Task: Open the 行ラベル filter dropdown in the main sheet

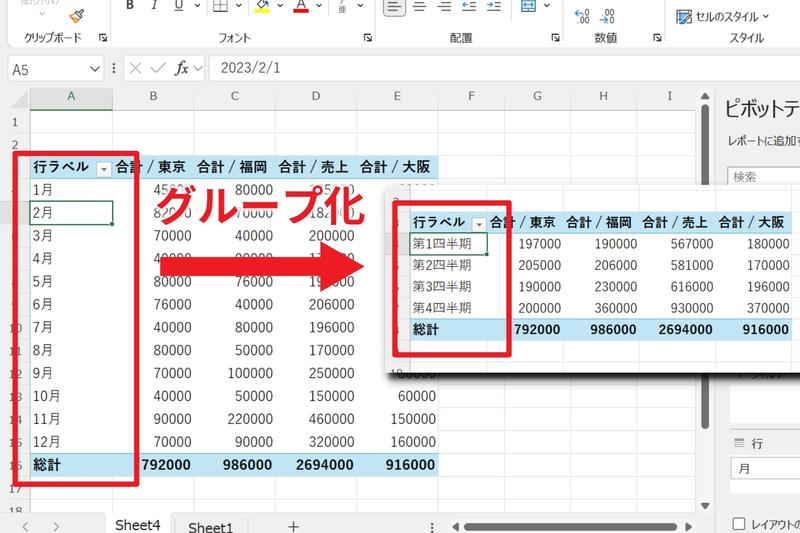Action: (104, 168)
